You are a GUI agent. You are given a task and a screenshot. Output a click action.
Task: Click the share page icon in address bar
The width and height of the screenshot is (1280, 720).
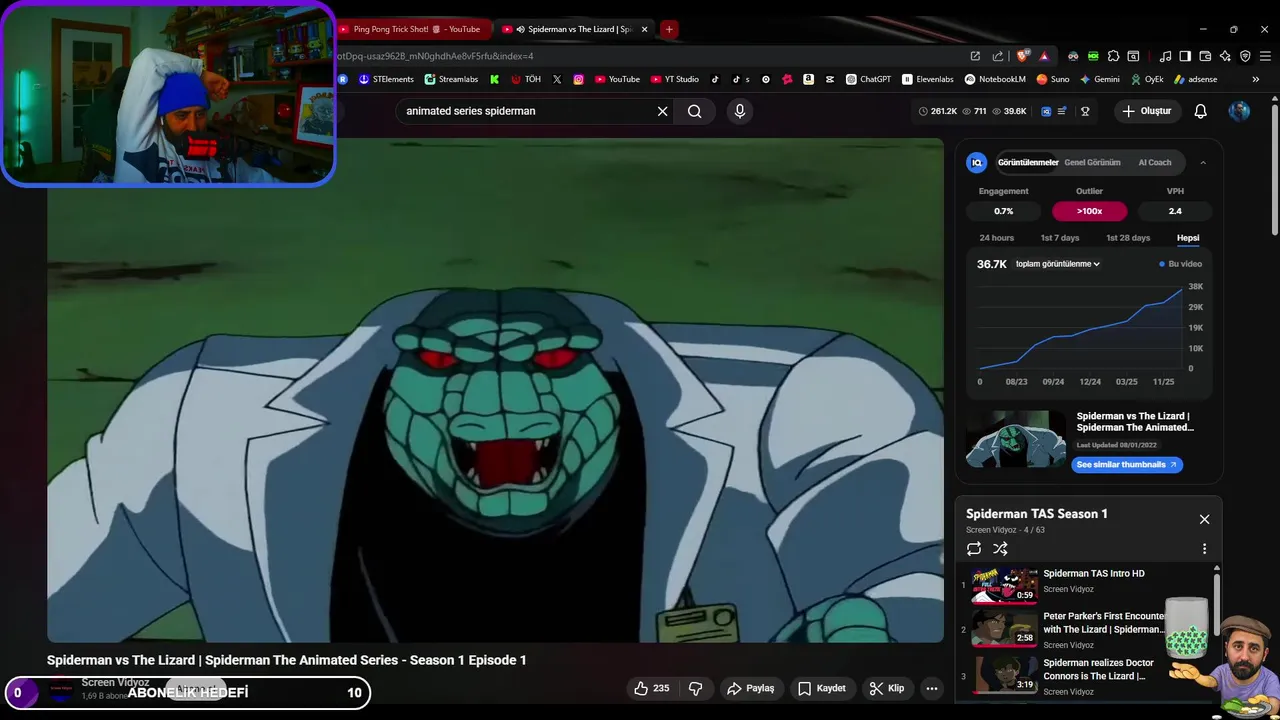[997, 56]
